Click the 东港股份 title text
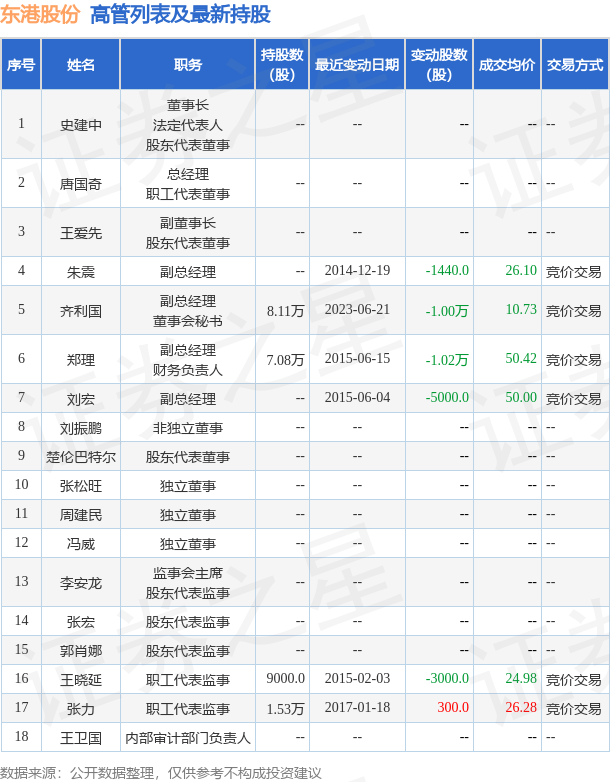This screenshot has width=610, height=782. [x=40, y=14]
